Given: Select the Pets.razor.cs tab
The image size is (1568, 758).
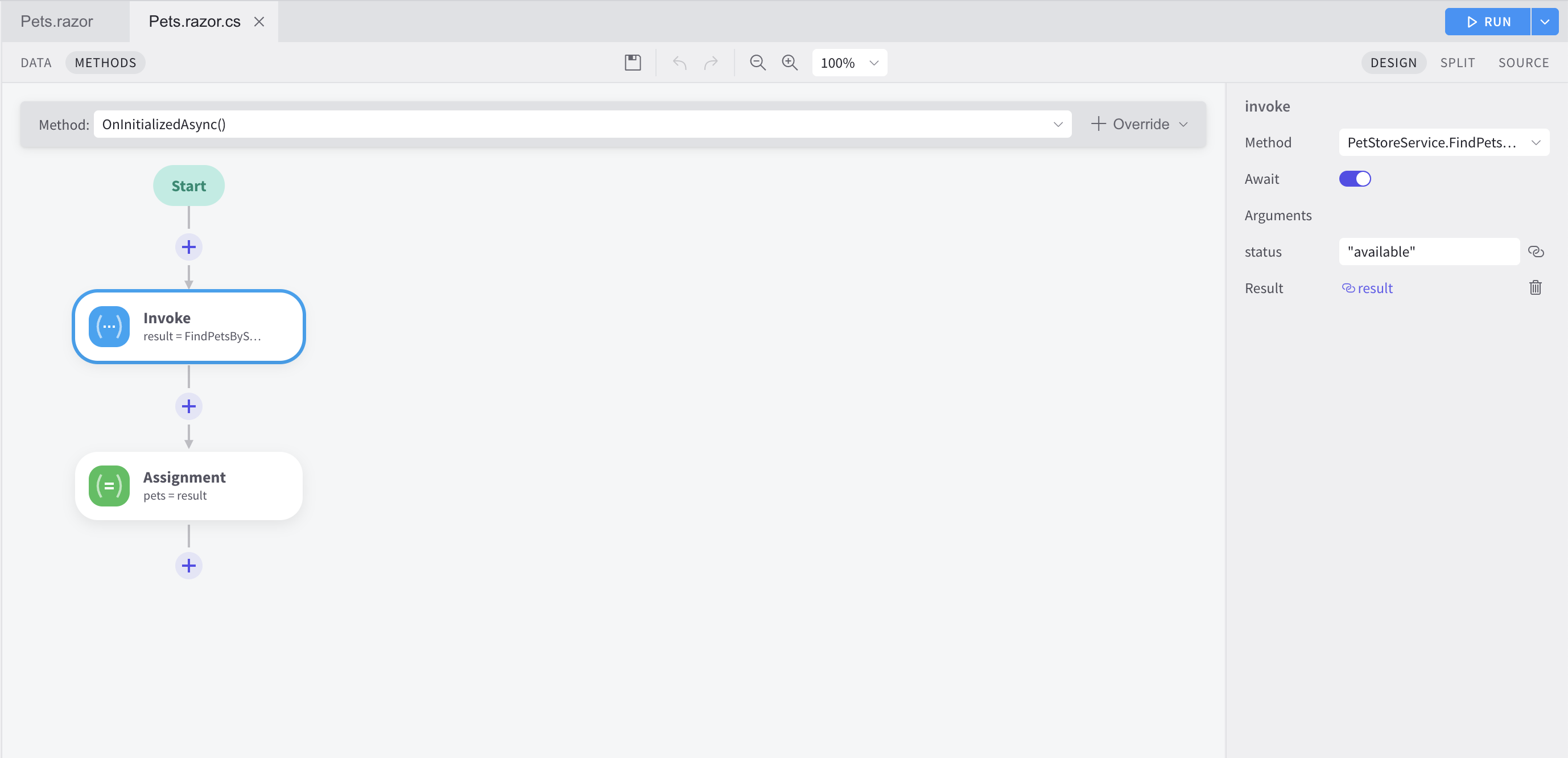Looking at the screenshot, I should (x=195, y=22).
